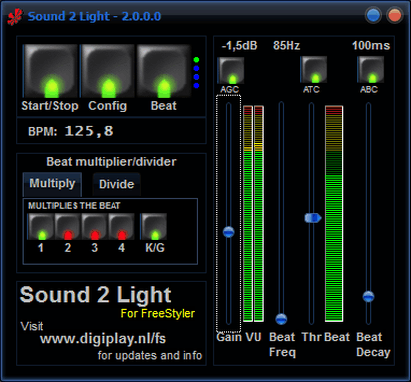The image size is (411, 382).
Task: Click the Beat Freq slider knob
Action: 281,319
